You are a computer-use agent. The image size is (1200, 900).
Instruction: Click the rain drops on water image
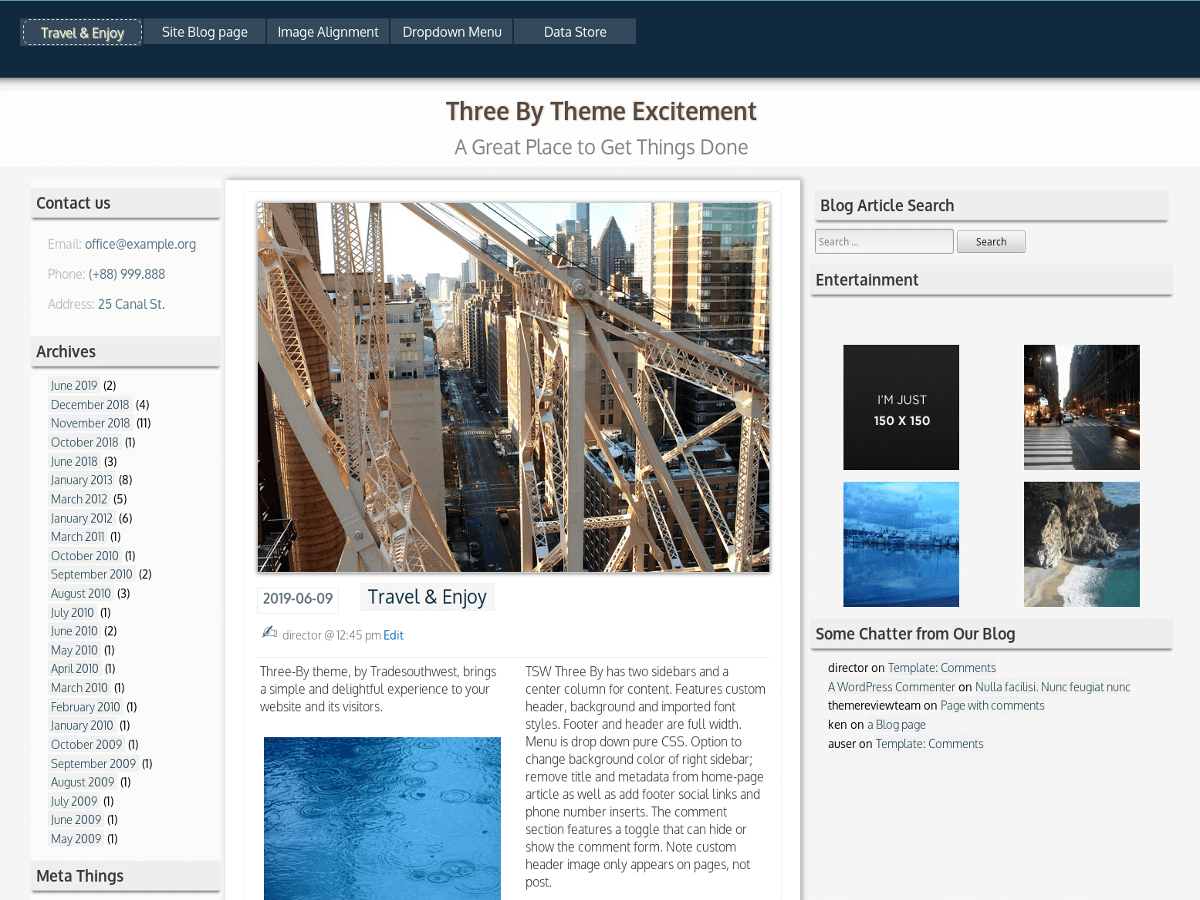click(x=382, y=818)
